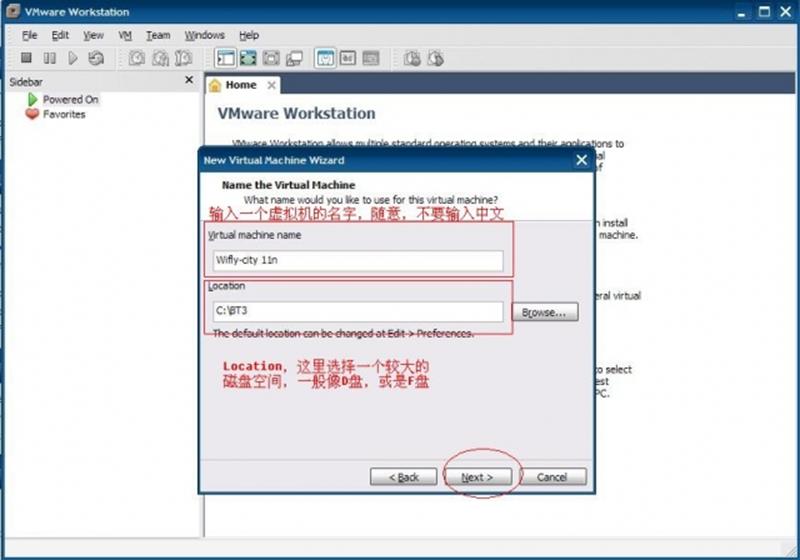Click the Full Screen mode icon

248,58
